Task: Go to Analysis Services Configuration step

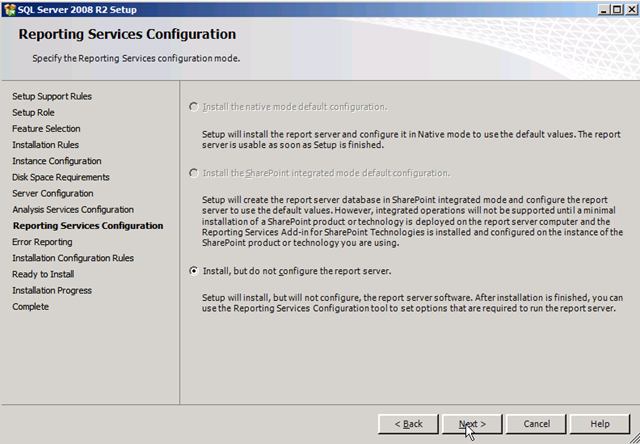Action: (x=72, y=210)
